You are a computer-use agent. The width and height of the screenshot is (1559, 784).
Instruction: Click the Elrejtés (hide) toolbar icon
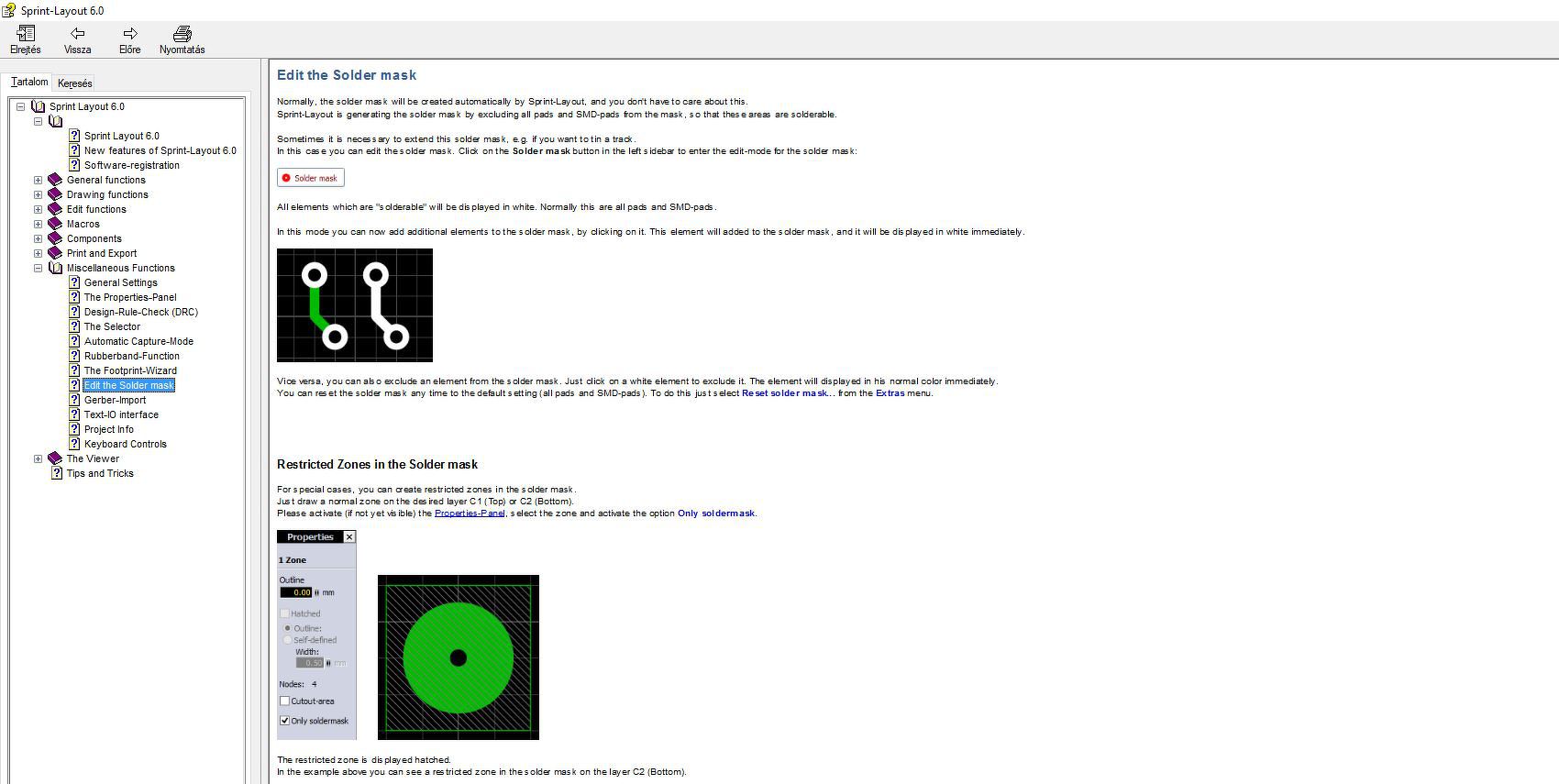pyautogui.click(x=26, y=34)
